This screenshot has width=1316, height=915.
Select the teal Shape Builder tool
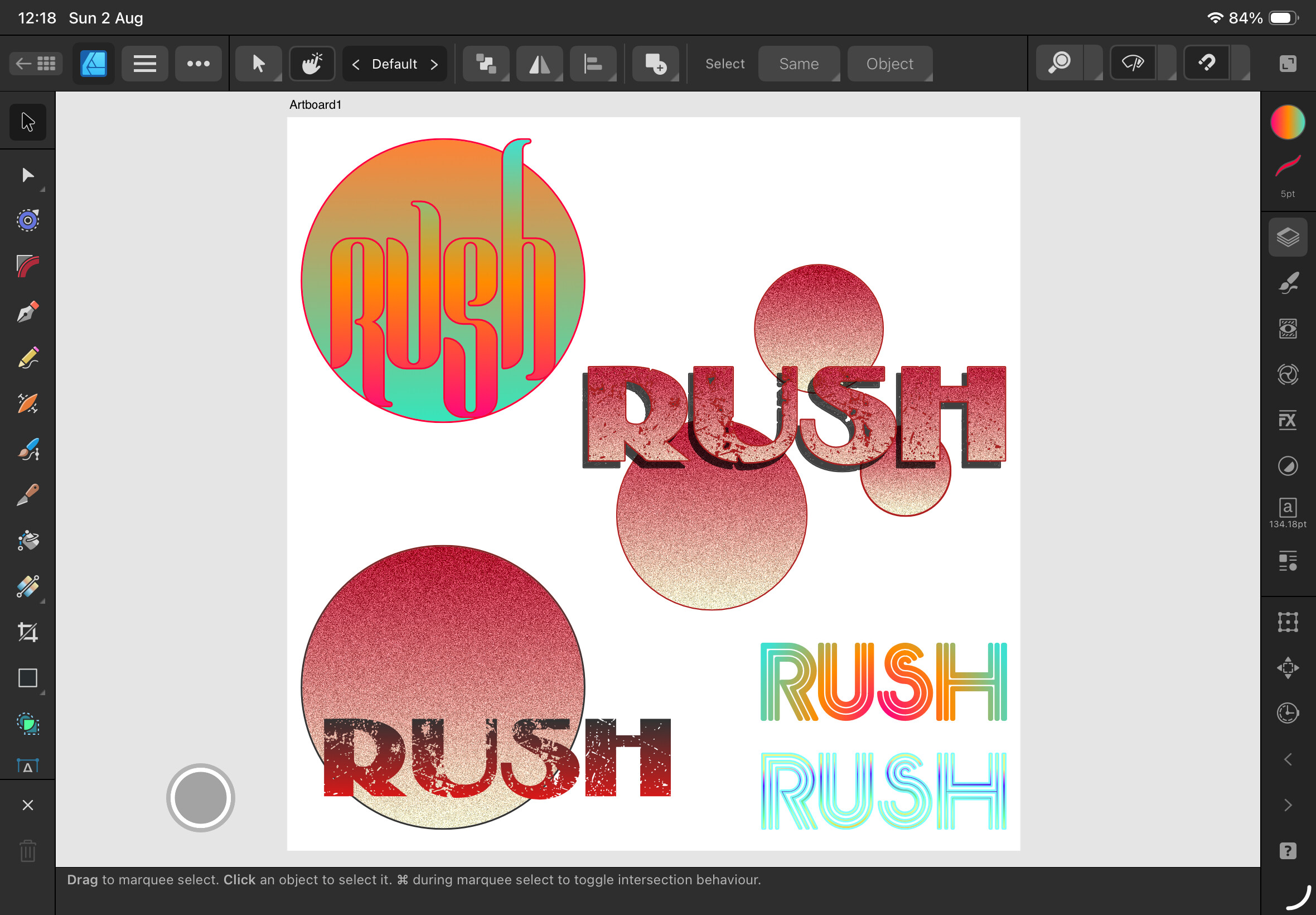(27, 724)
